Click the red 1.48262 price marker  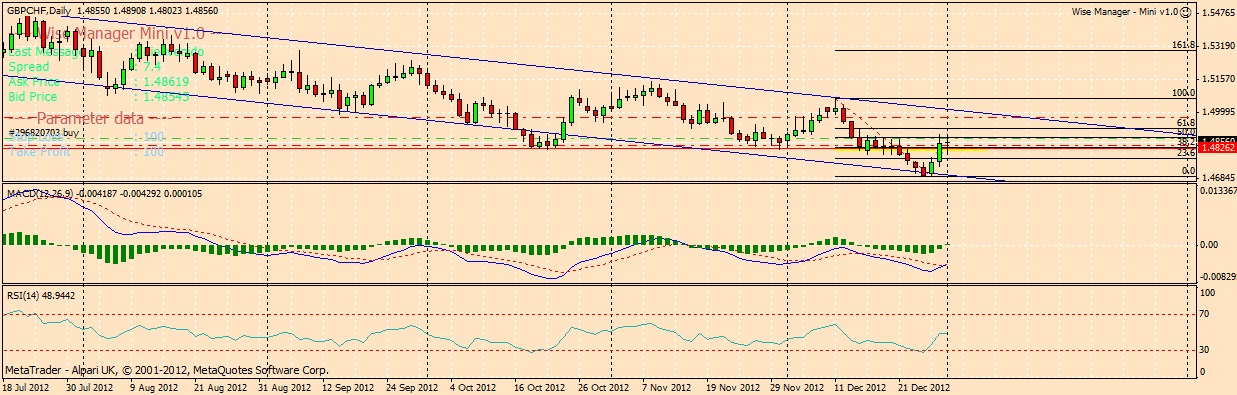tap(1217, 148)
